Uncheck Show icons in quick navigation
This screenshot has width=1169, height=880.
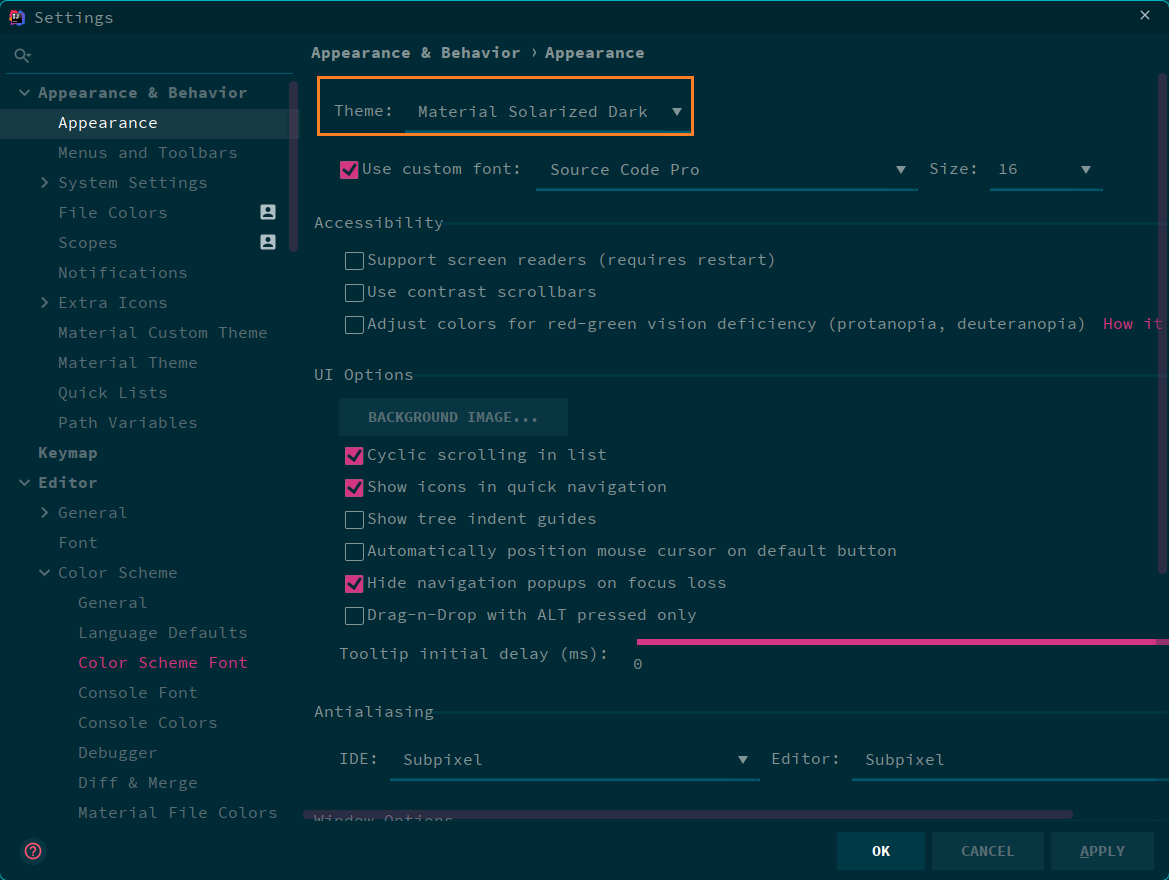(x=354, y=488)
